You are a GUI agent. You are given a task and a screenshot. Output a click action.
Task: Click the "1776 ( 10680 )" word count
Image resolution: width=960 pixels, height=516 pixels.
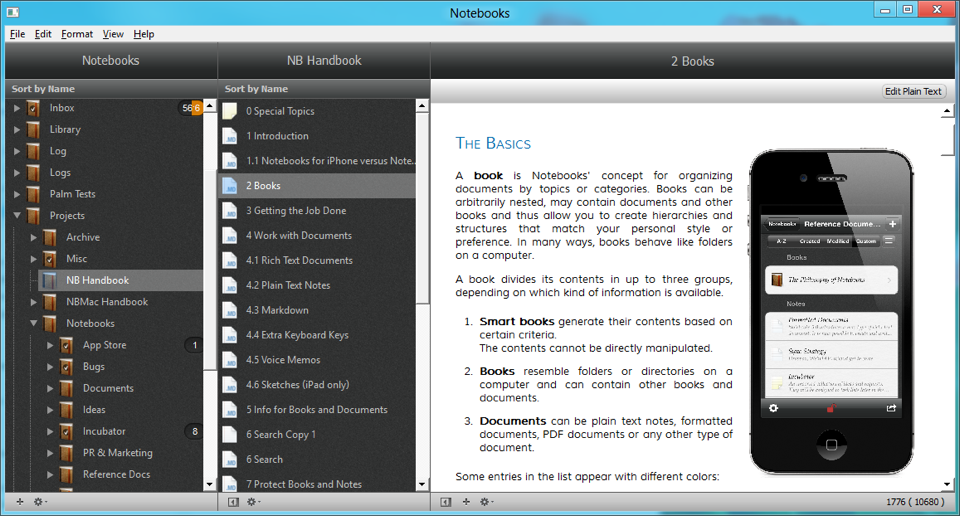tap(915, 502)
